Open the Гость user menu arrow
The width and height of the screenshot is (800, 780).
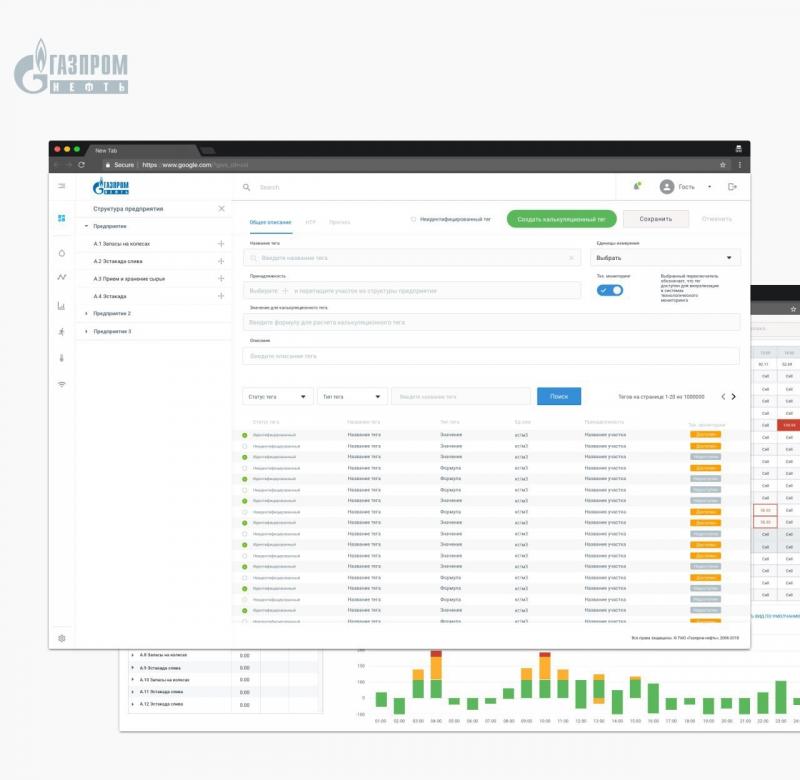tap(710, 187)
